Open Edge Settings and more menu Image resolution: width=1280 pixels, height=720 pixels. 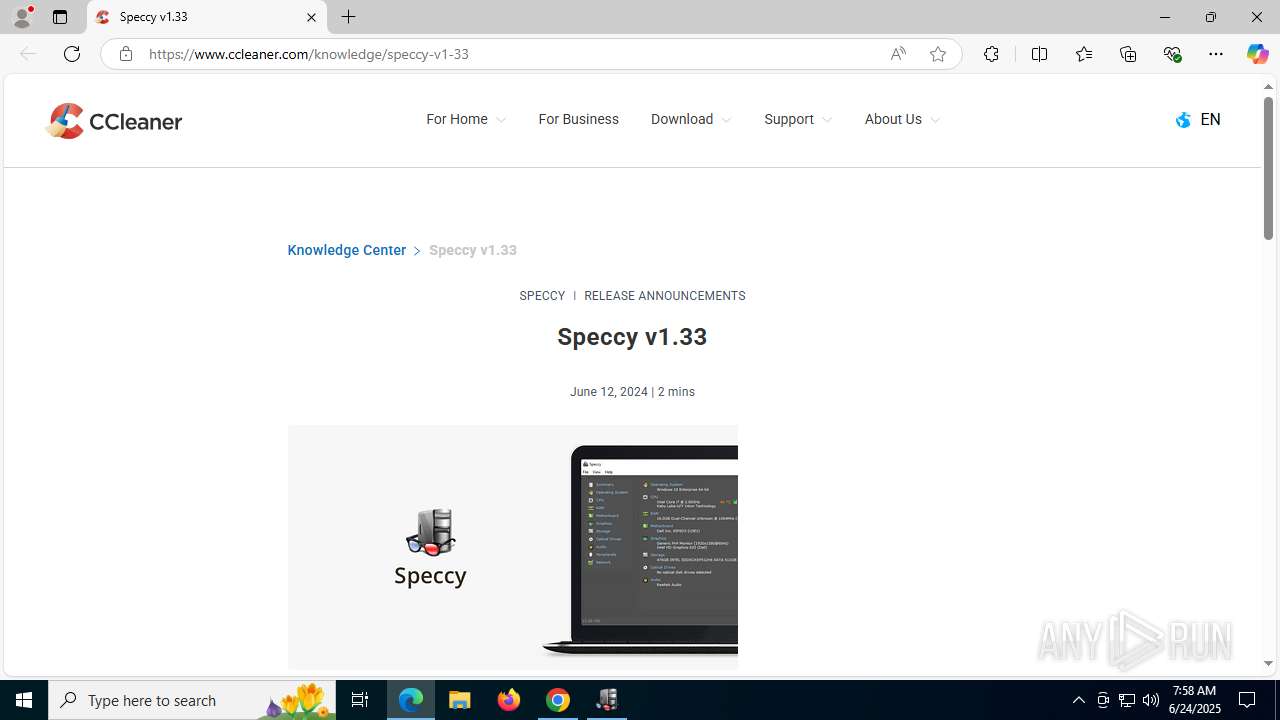pyautogui.click(x=1216, y=54)
